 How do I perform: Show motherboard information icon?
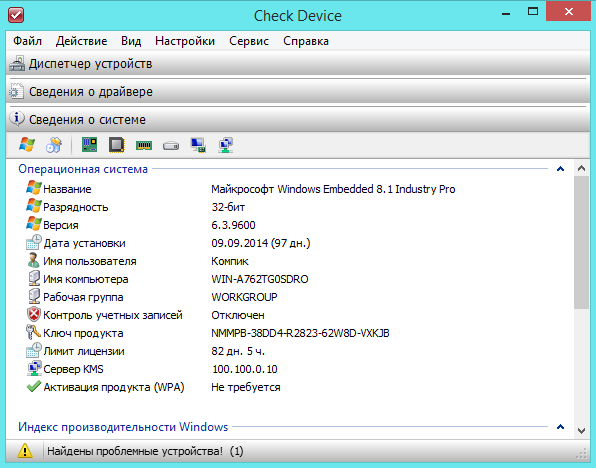90,145
